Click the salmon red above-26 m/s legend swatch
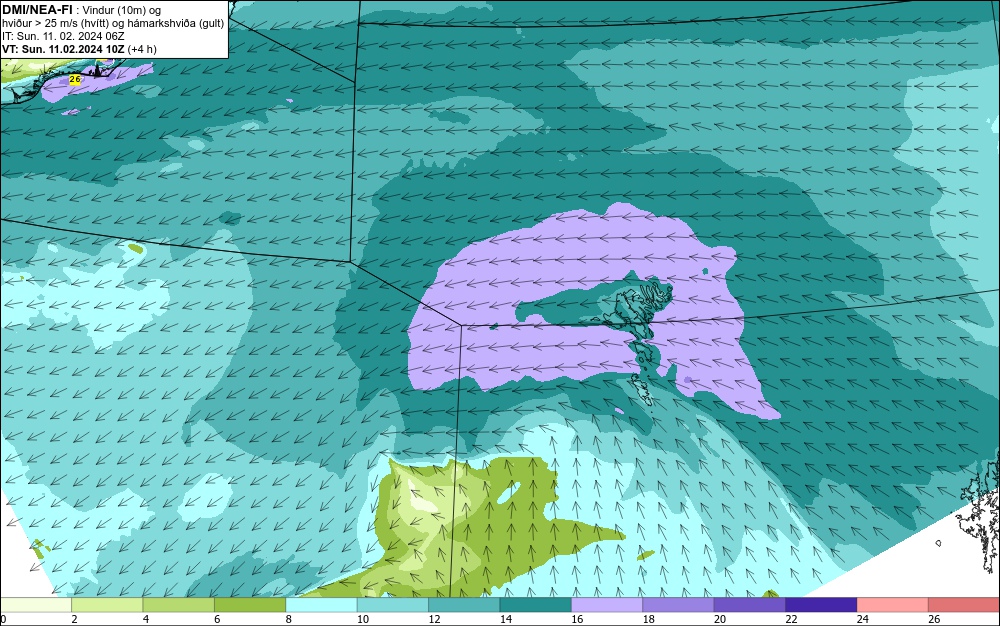This screenshot has height=626, width=1000. tap(964, 605)
